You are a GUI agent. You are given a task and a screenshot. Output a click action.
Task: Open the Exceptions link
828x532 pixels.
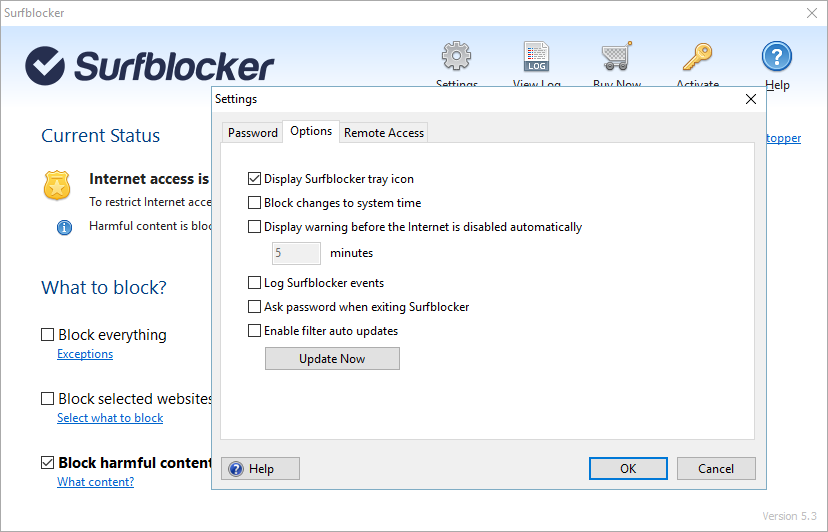point(85,354)
